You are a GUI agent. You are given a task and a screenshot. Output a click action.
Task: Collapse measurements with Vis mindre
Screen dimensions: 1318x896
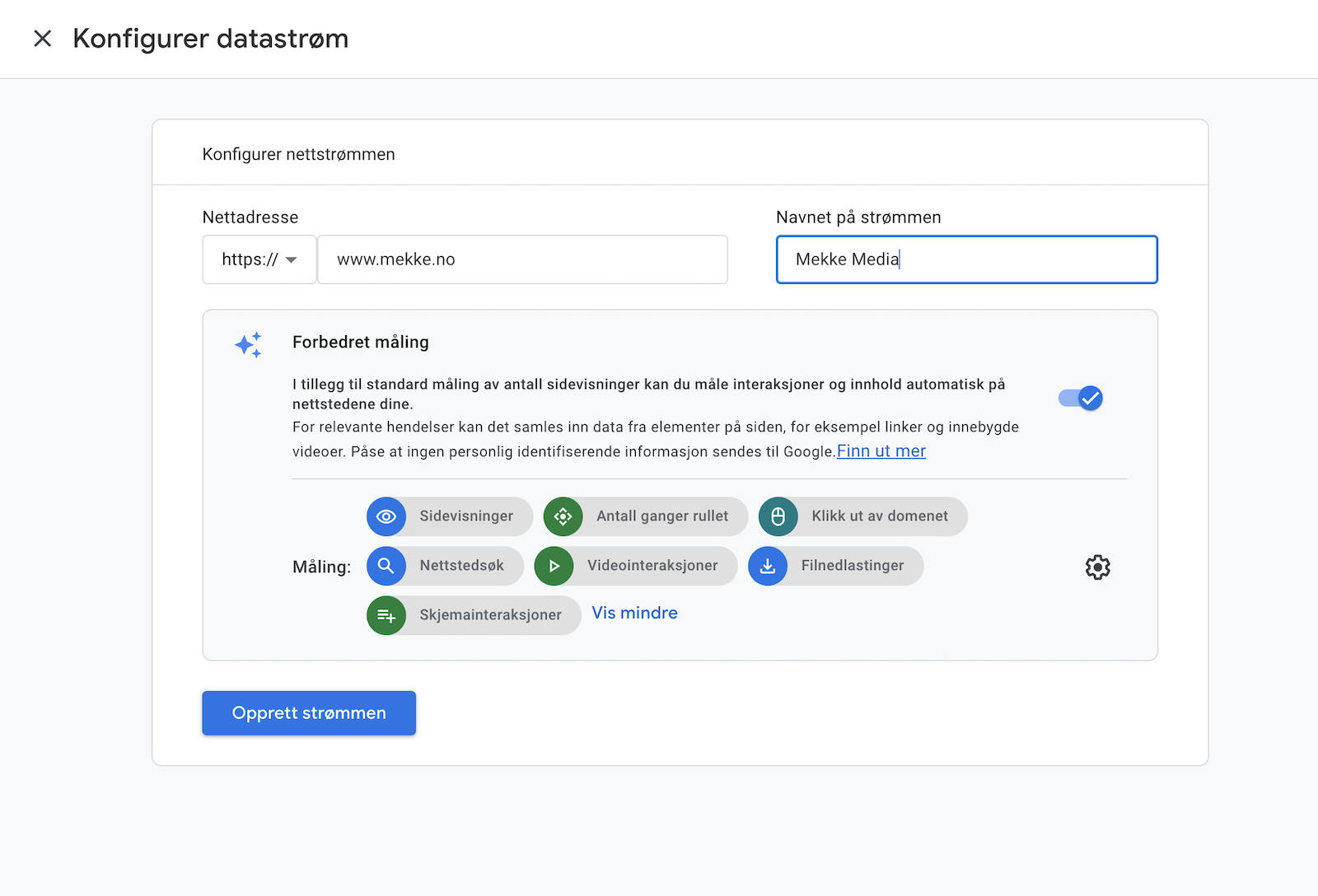coord(635,613)
